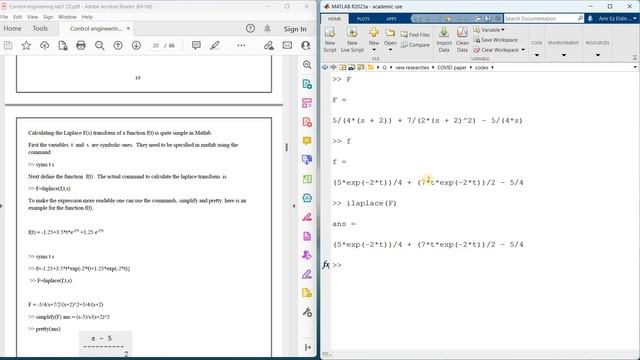Open the Clear Workspace dropdown arrow
The width and height of the screenshot is (640, 360).
pyautogui.click(x=523, y=50)
